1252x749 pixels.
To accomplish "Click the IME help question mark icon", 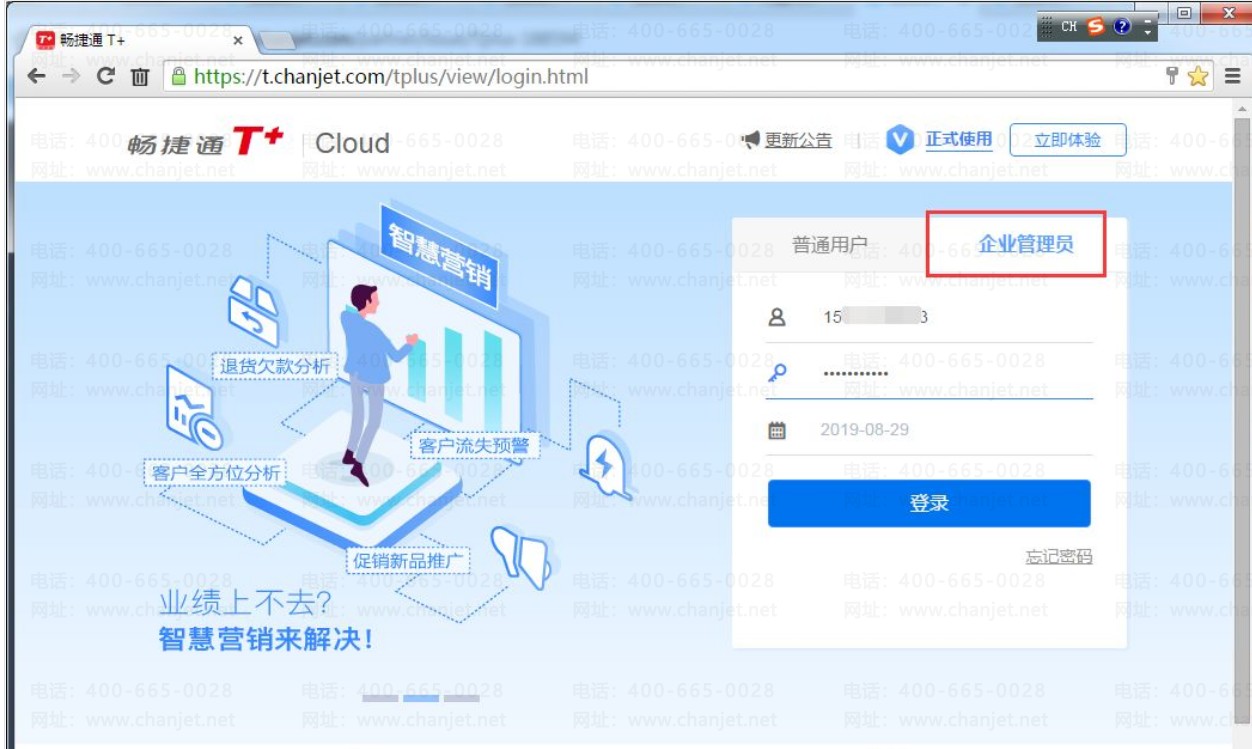I will 1122,26.
